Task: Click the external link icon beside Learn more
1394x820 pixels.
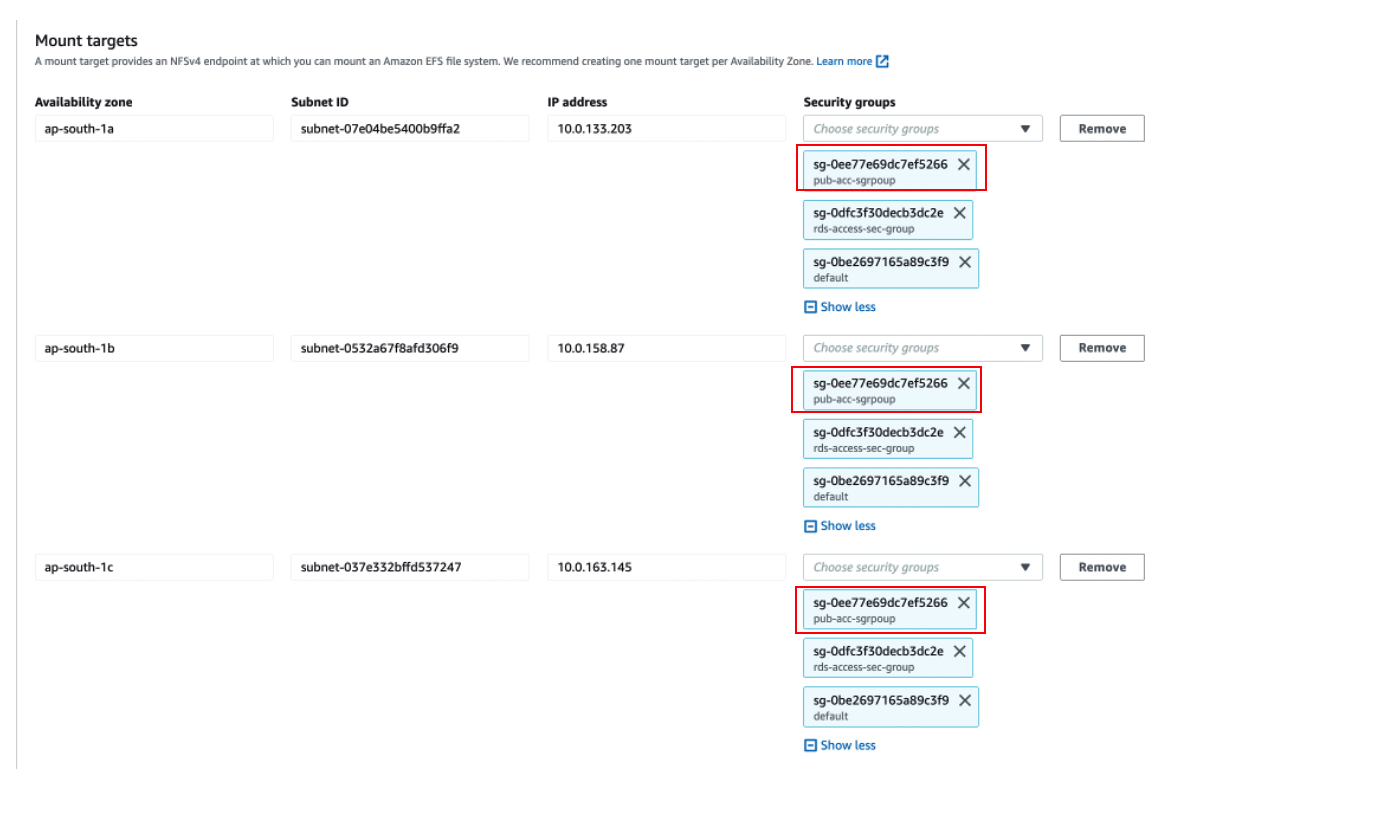Action: (x=882, y=61)
